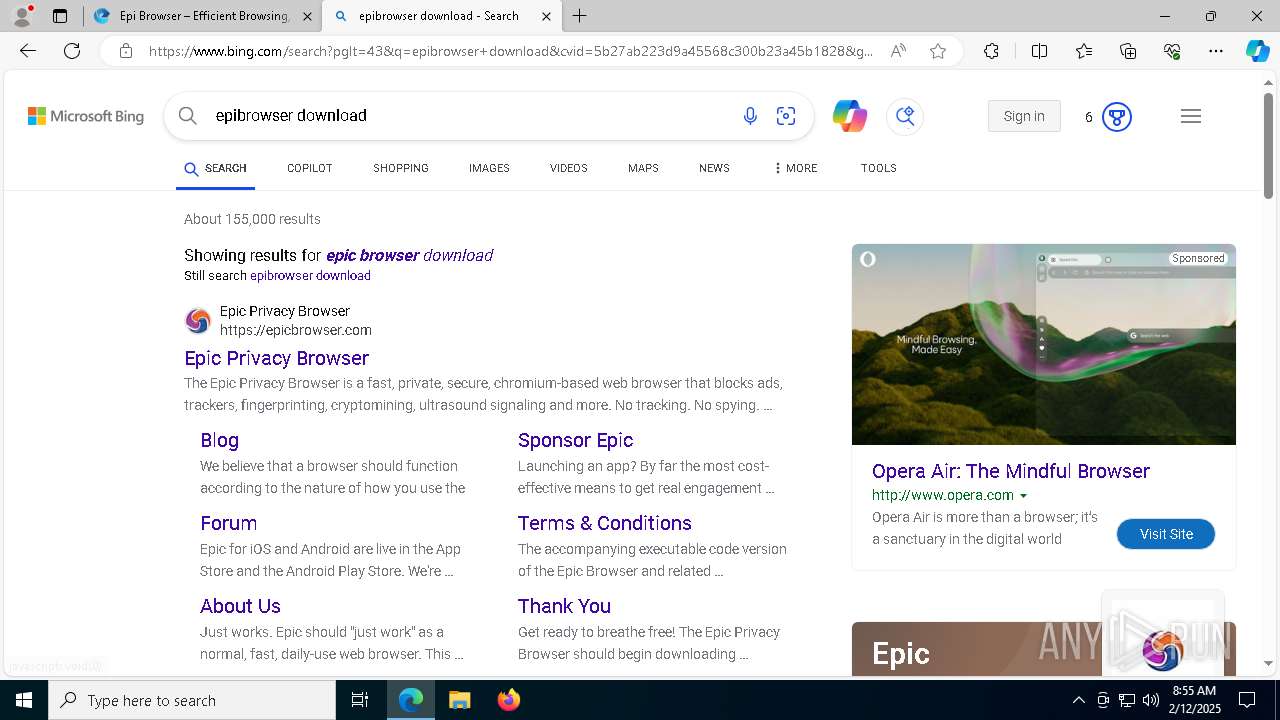Select the VIDEOS search tab
Screen dimensions: 1280x720
tap(568, 168)
